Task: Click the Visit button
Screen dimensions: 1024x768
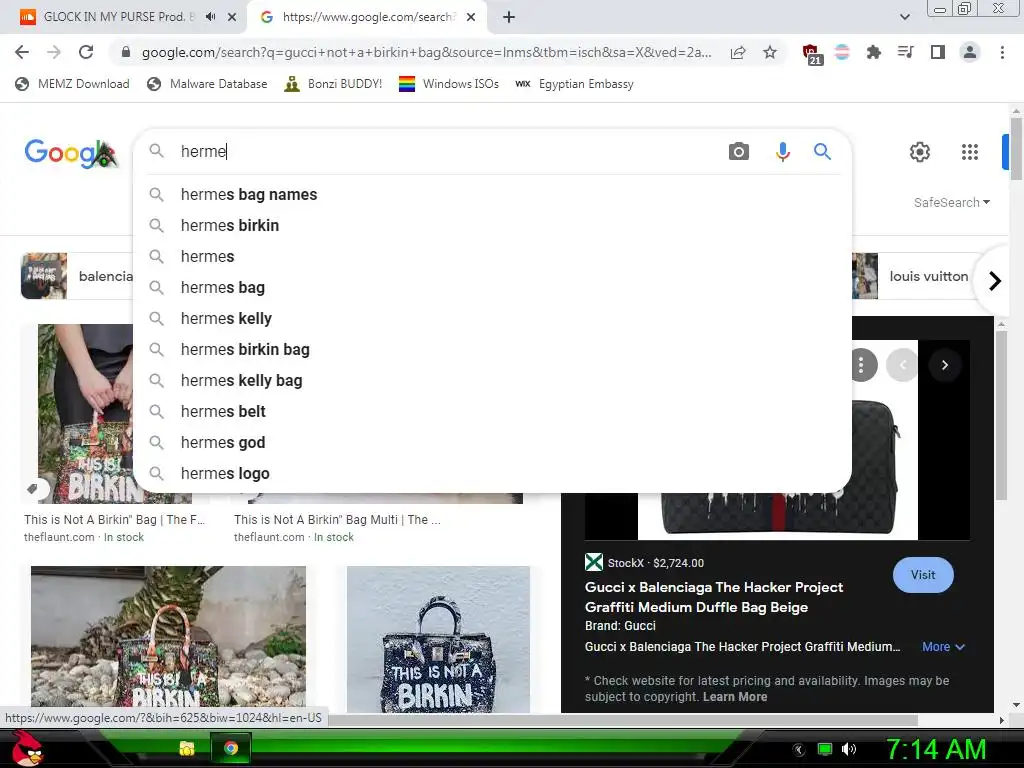Action: tap(923, 575)
